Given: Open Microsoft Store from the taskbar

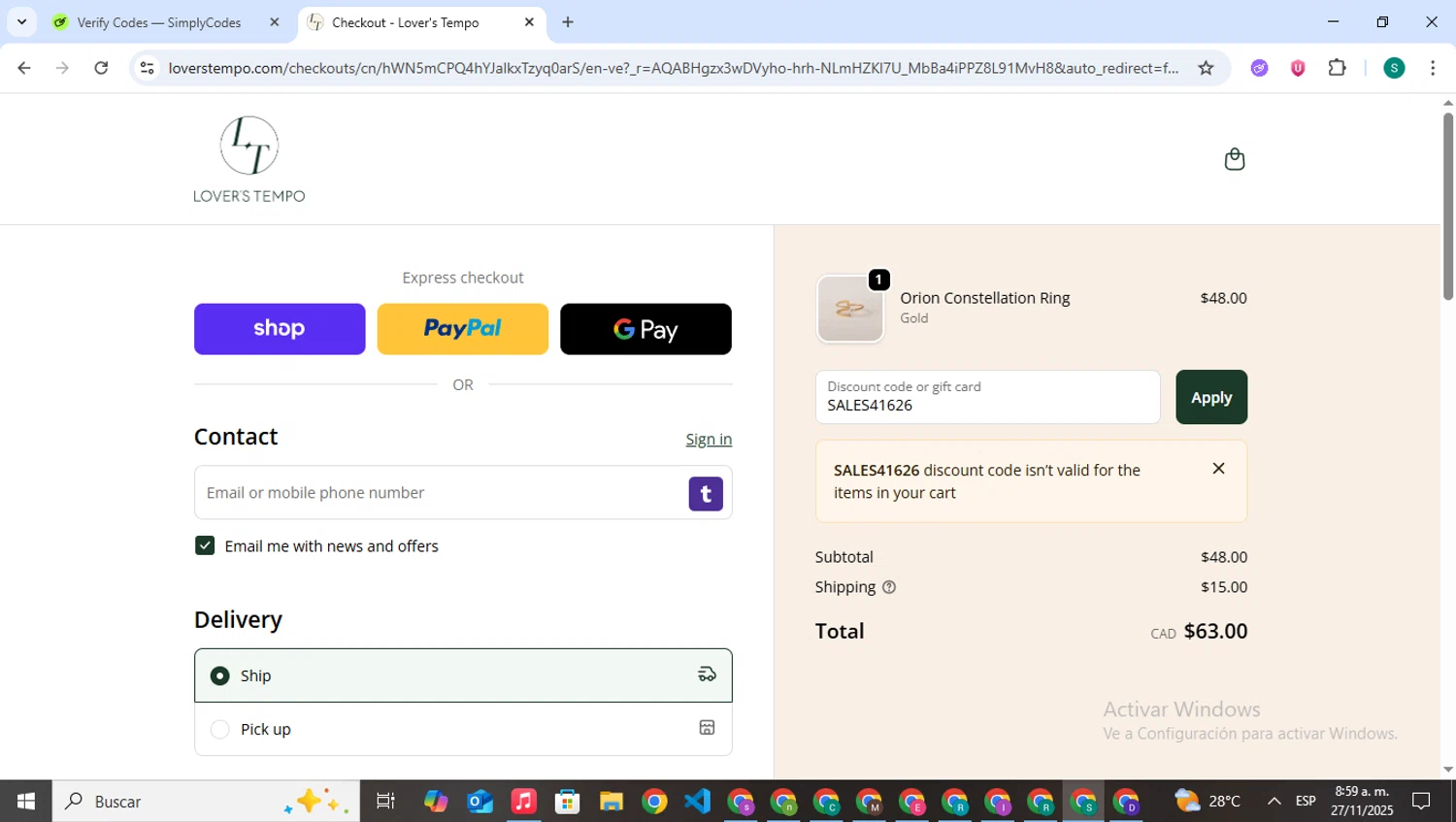Looking at the screenshot, I should point(567,802).
